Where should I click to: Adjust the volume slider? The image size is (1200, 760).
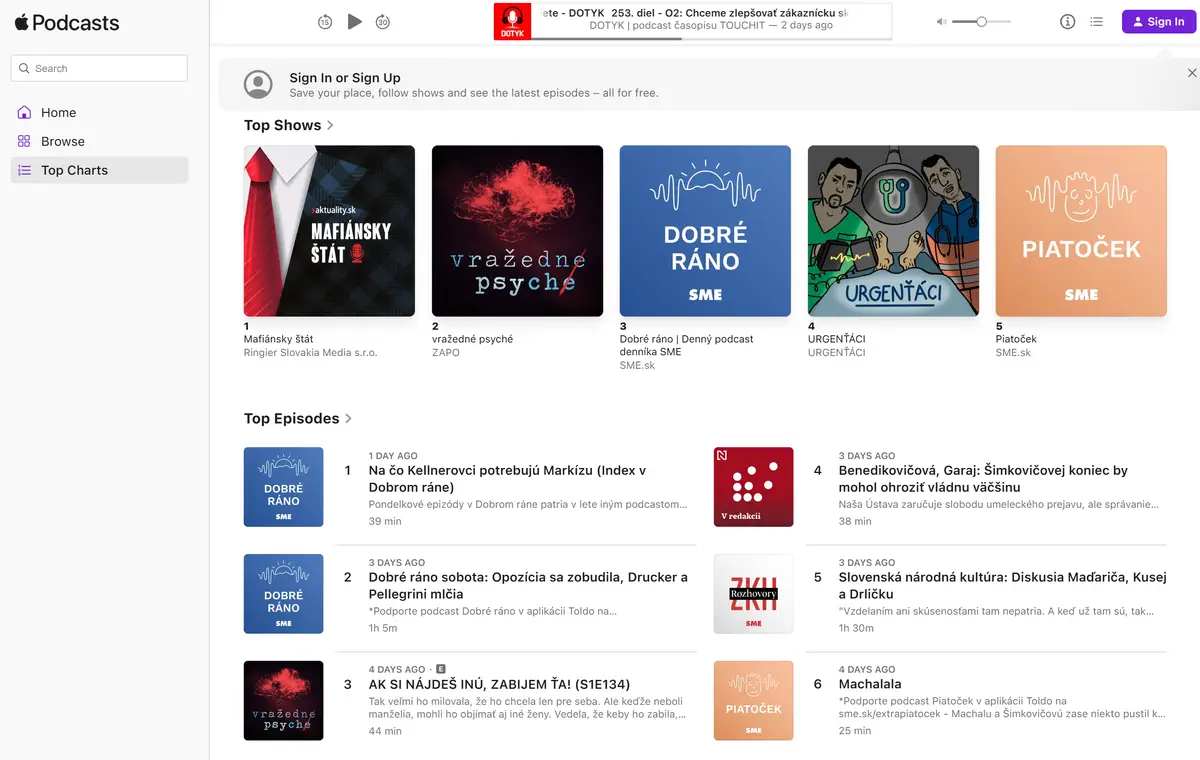point(981,22)
